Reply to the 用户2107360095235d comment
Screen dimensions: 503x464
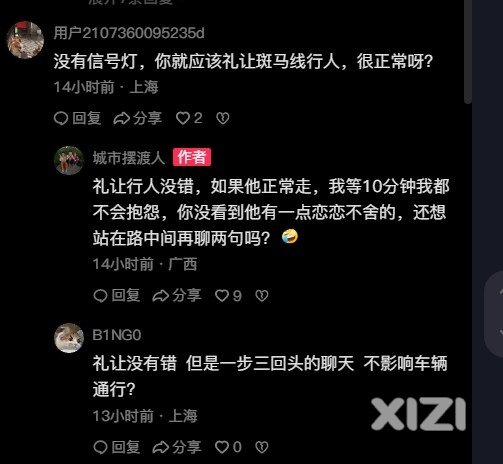coord(77,118)
